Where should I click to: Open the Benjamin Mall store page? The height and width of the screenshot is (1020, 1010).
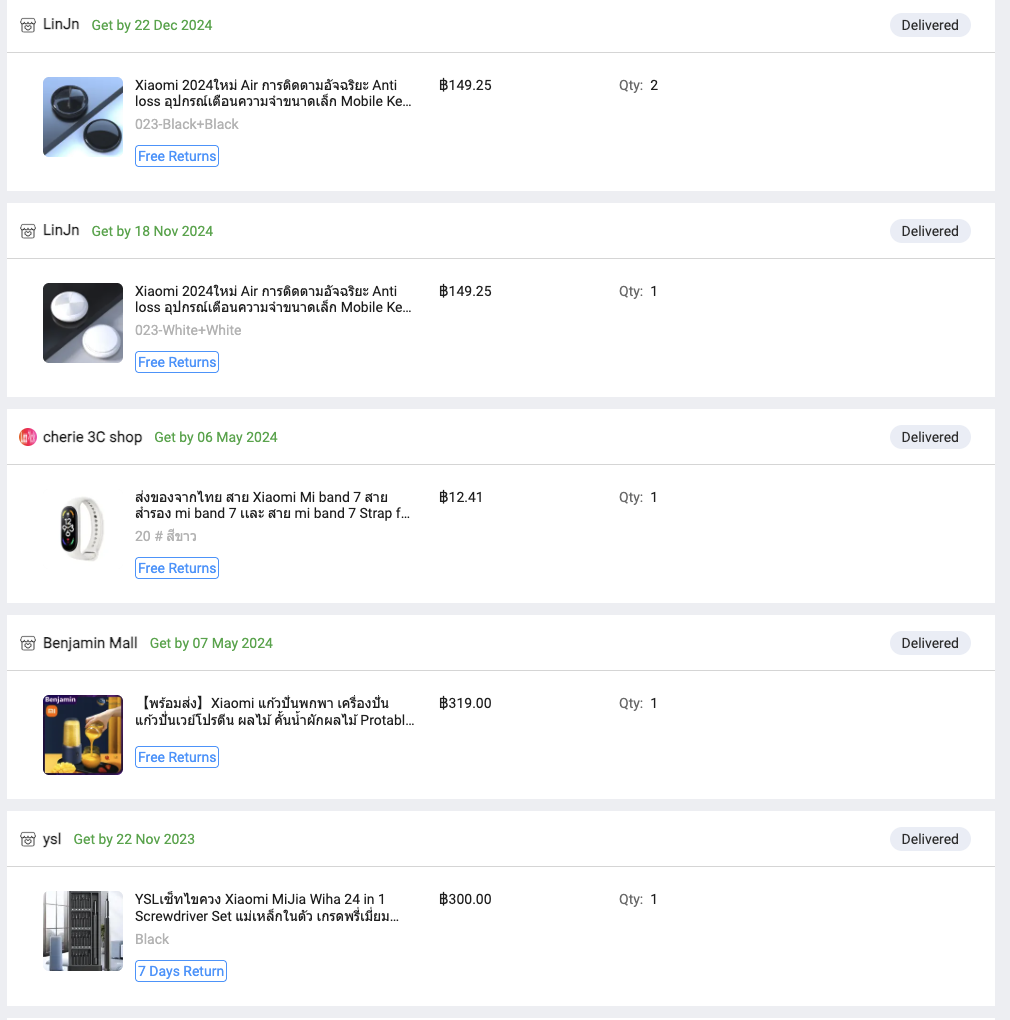90,643
